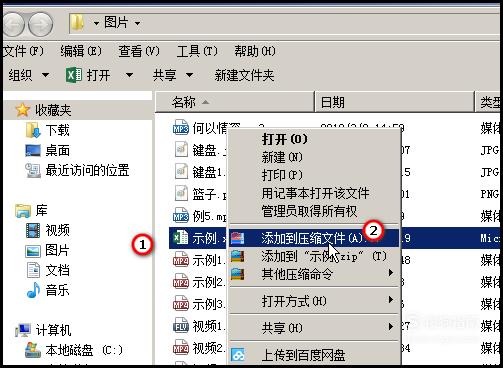Screen dimensions: 503x368
Task: Open 本地磁盘 (C:) drive
Action: (74, 350)
